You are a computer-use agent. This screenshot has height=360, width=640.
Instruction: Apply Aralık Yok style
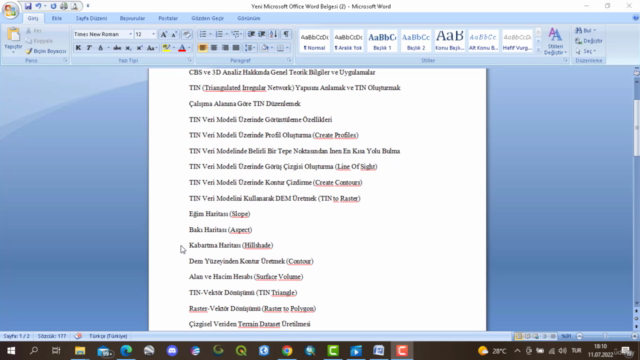click(x=348, y=40)
